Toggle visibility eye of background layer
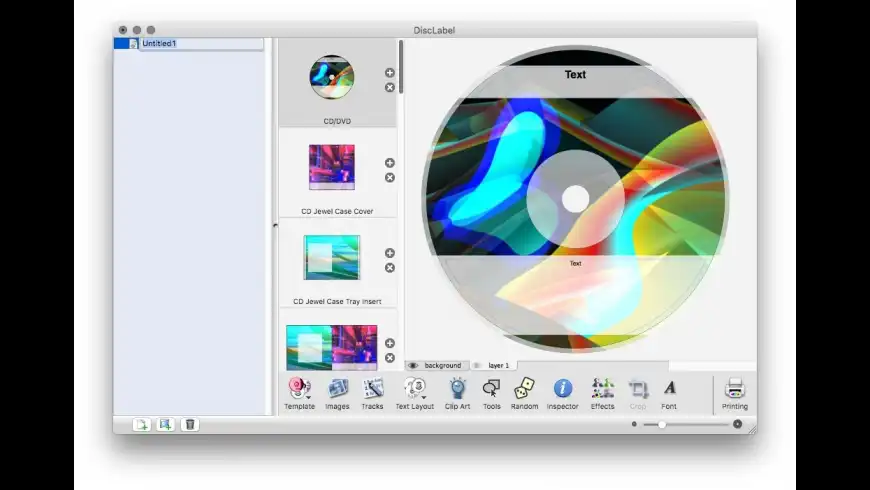This screenshot has width=870, height=490. point(413,366)
